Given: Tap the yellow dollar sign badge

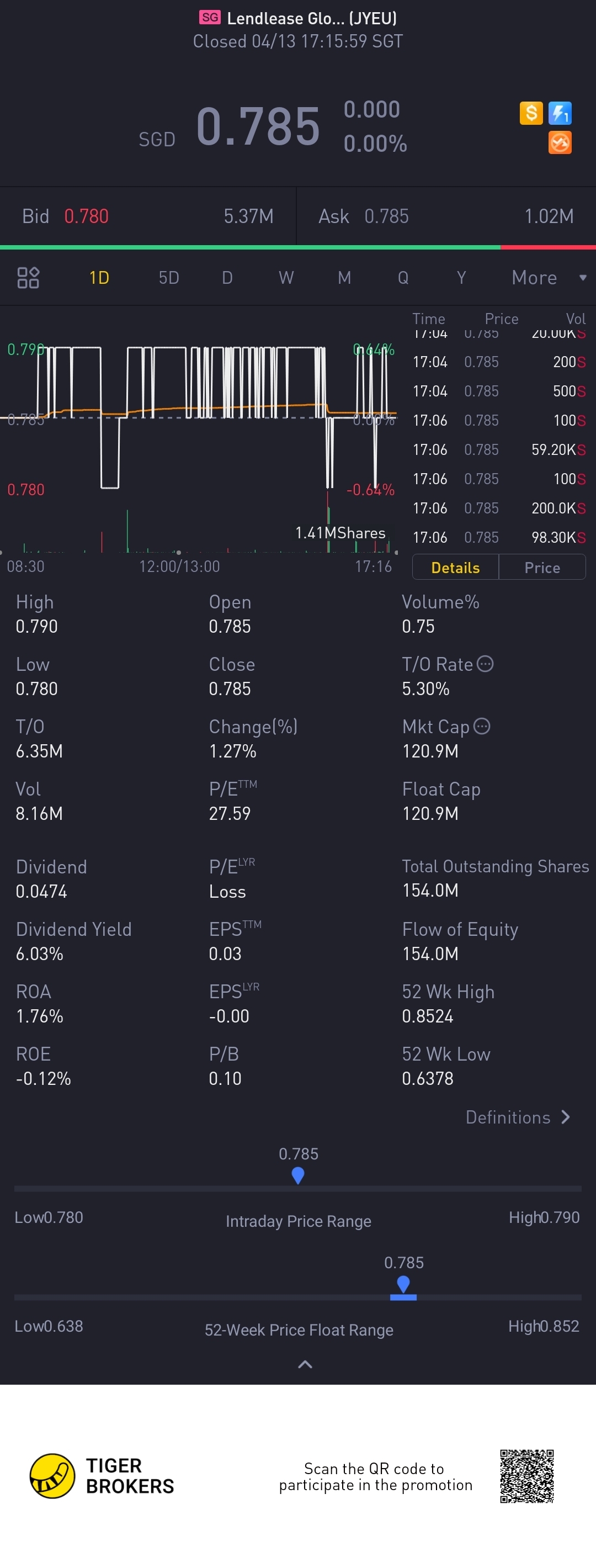Looking at the screenshot, I should [x=530, y=113].
